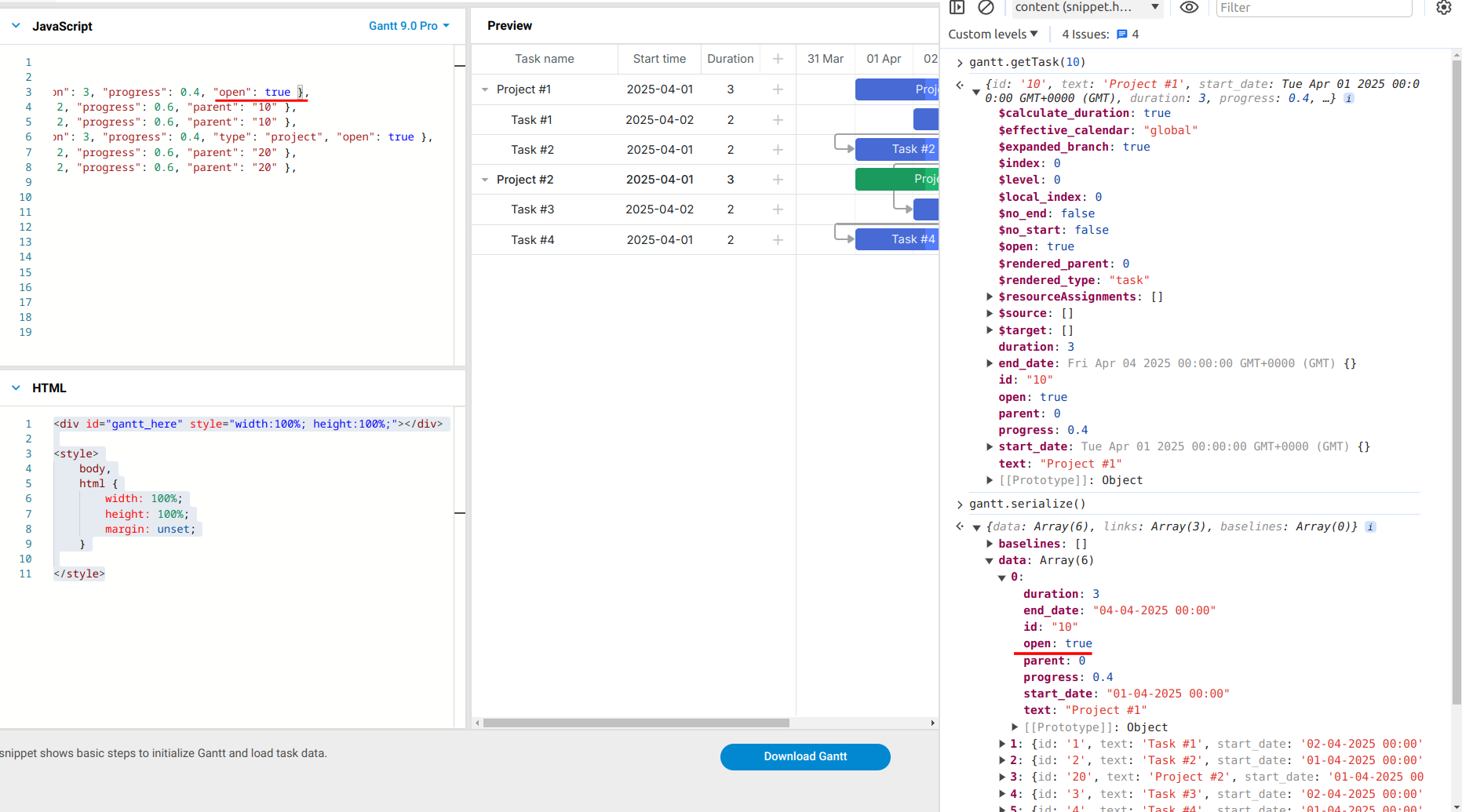The image size is (1462, 812).
Task: Expand data item 2 Task #2
Action: click(x=1002, y=760)
